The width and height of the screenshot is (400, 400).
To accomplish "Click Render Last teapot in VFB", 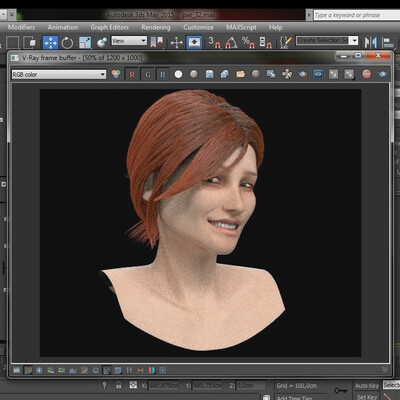I will tap(382, 74).
